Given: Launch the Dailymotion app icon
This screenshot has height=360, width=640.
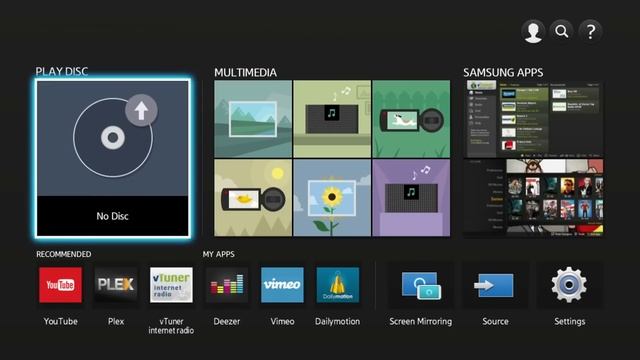Looking at the screenshot, I should (338, 285).
